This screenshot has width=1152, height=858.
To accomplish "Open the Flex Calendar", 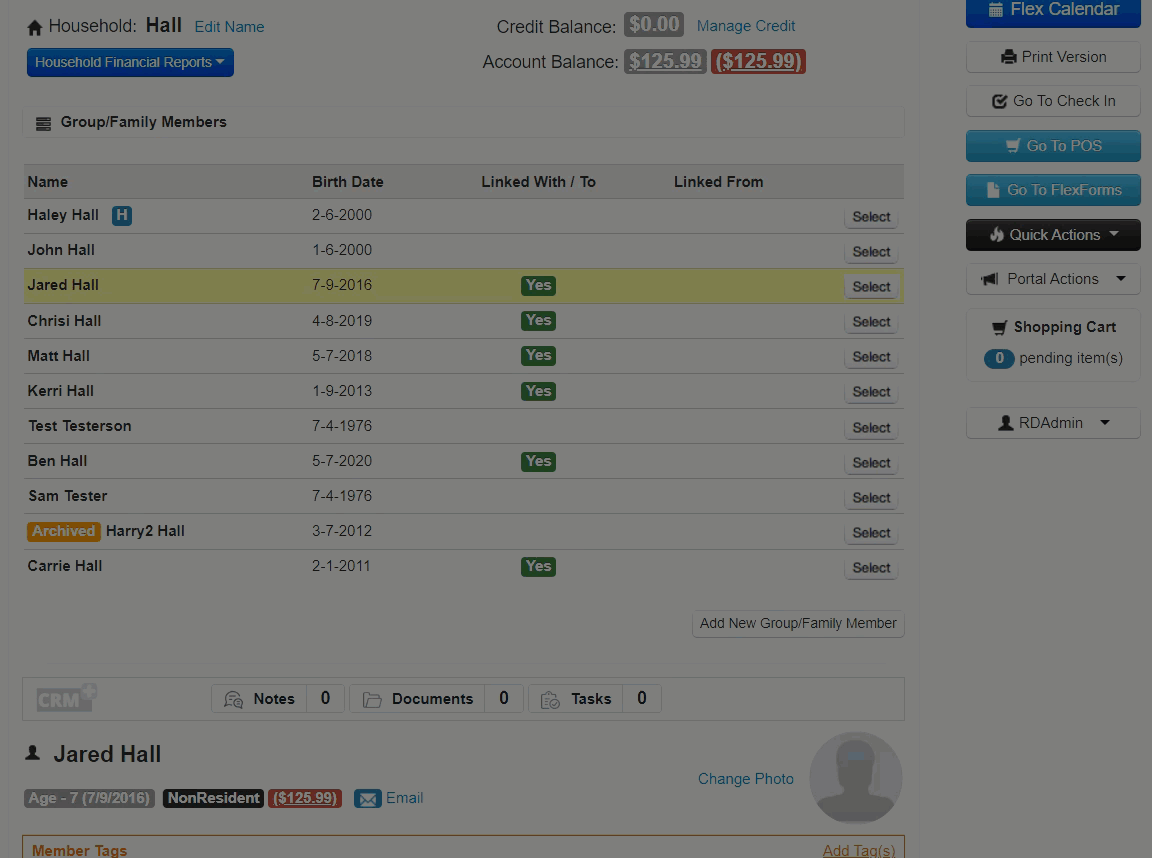I will click(1053, 10).
